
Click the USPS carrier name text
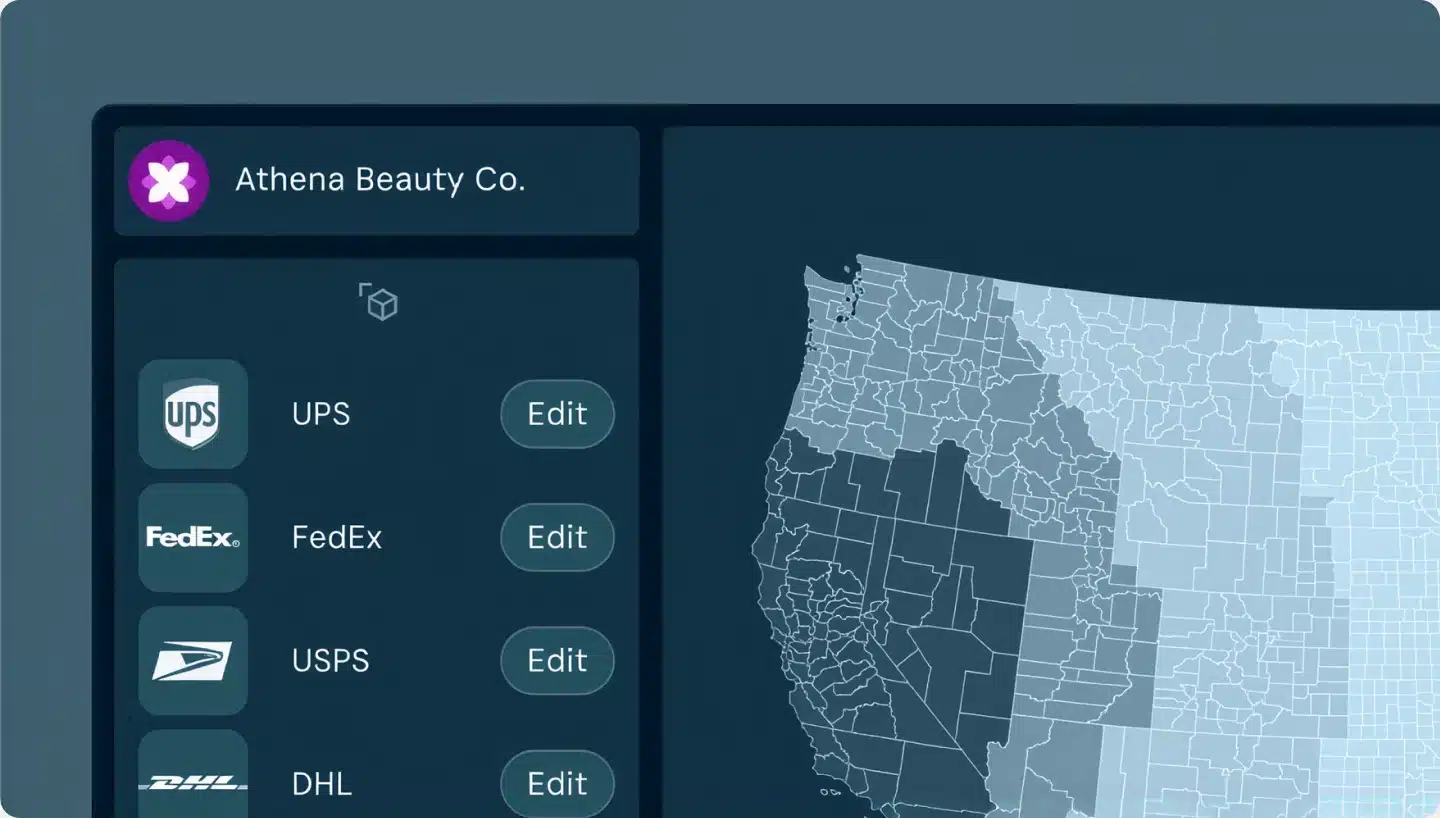(x=330, y=661)
